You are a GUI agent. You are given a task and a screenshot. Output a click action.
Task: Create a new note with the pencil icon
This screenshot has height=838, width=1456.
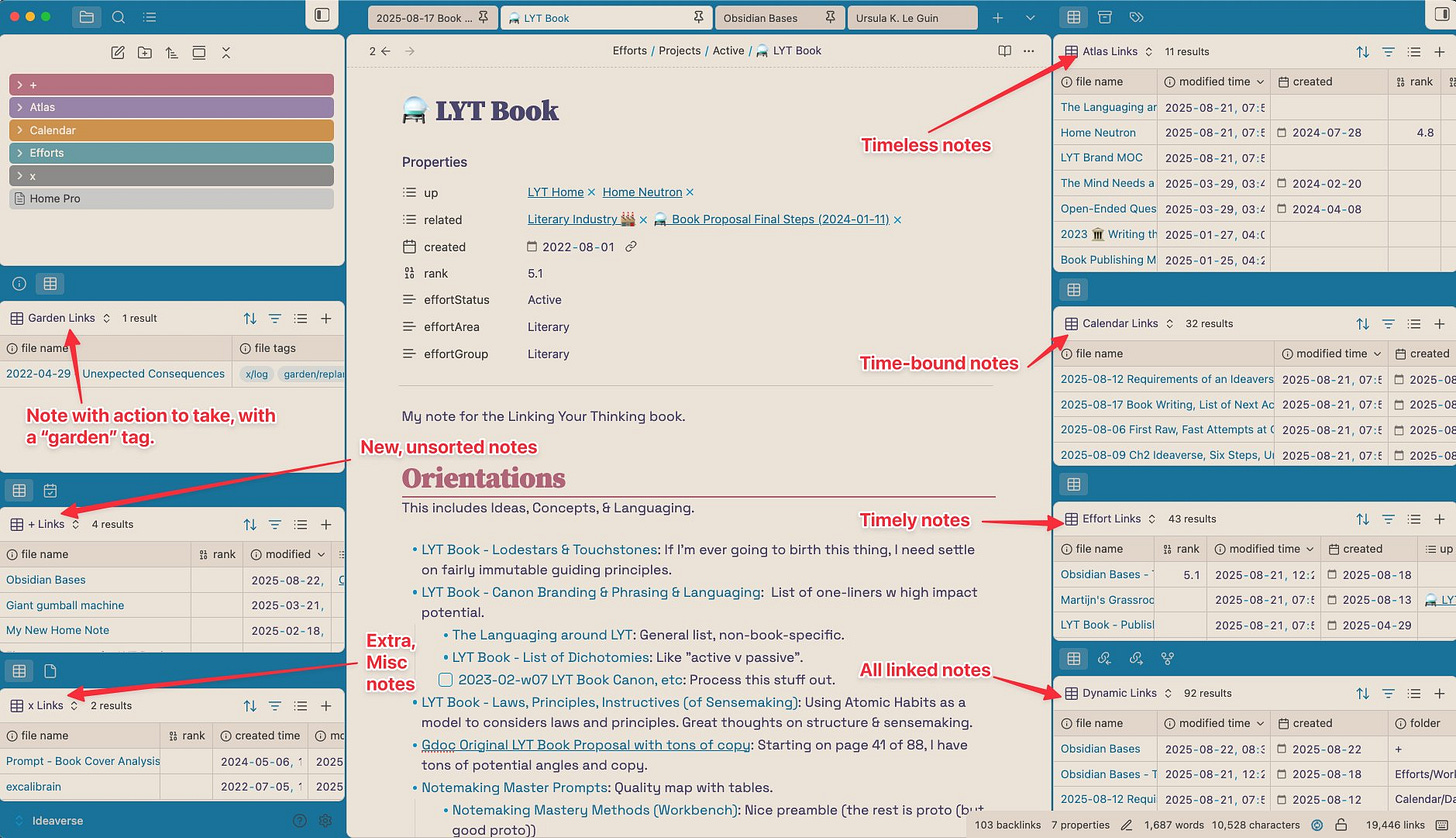(118, 53)
